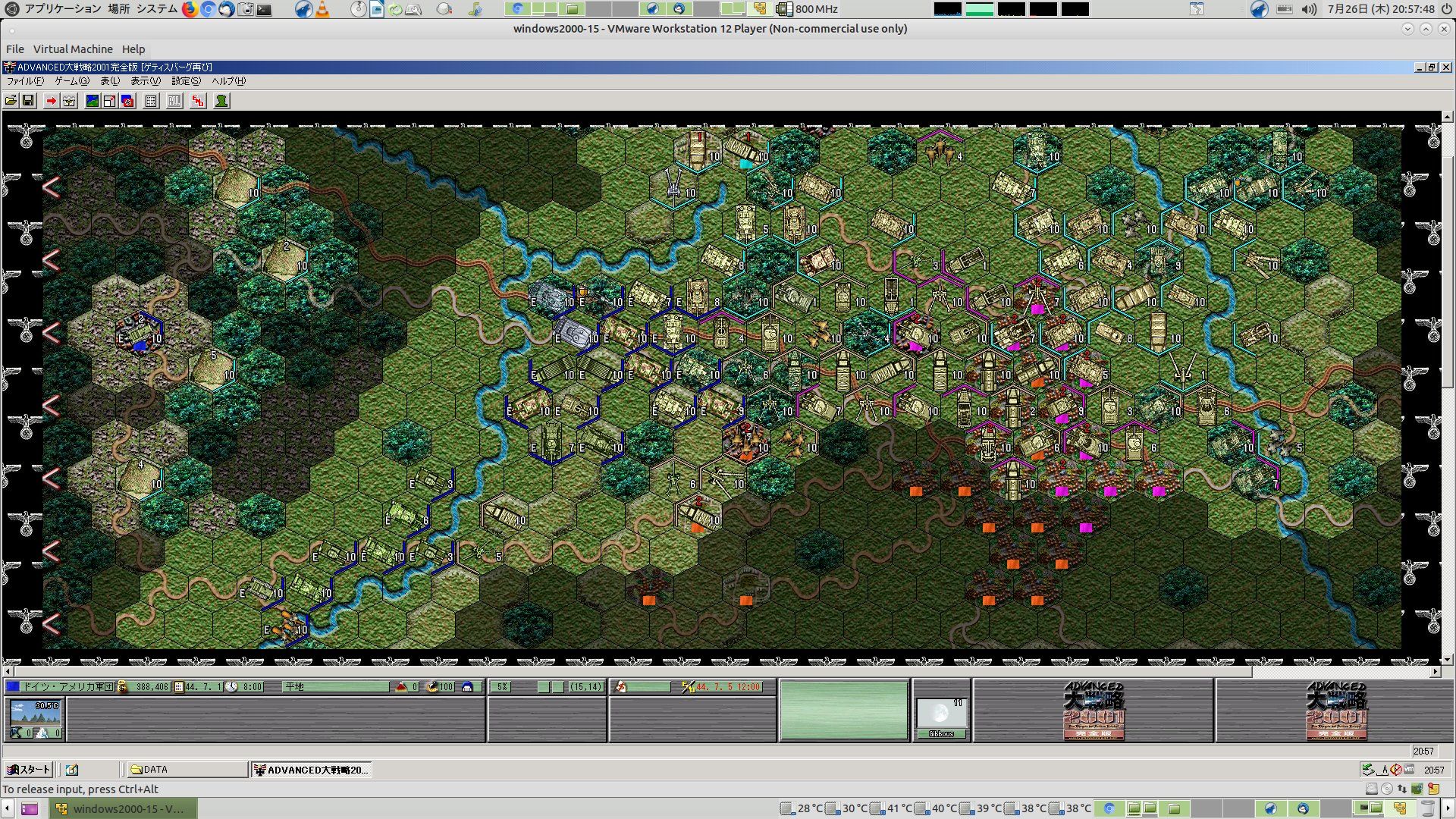
Task: Click the burning wreck unit with strength 10
Action: point(746,442)
